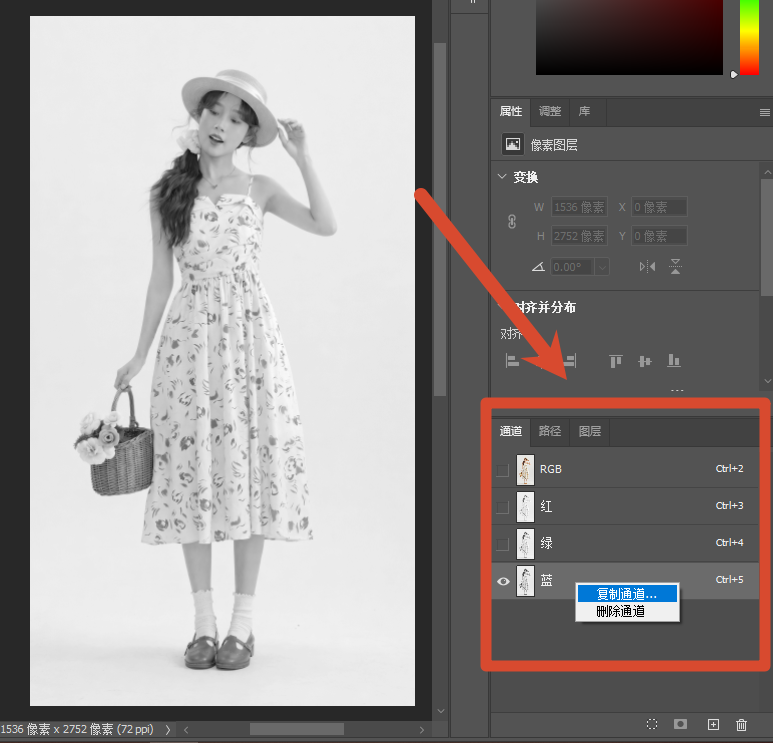Collapse the 变换 section chevron
Screen dimensions: 773x743
[502, 176]
